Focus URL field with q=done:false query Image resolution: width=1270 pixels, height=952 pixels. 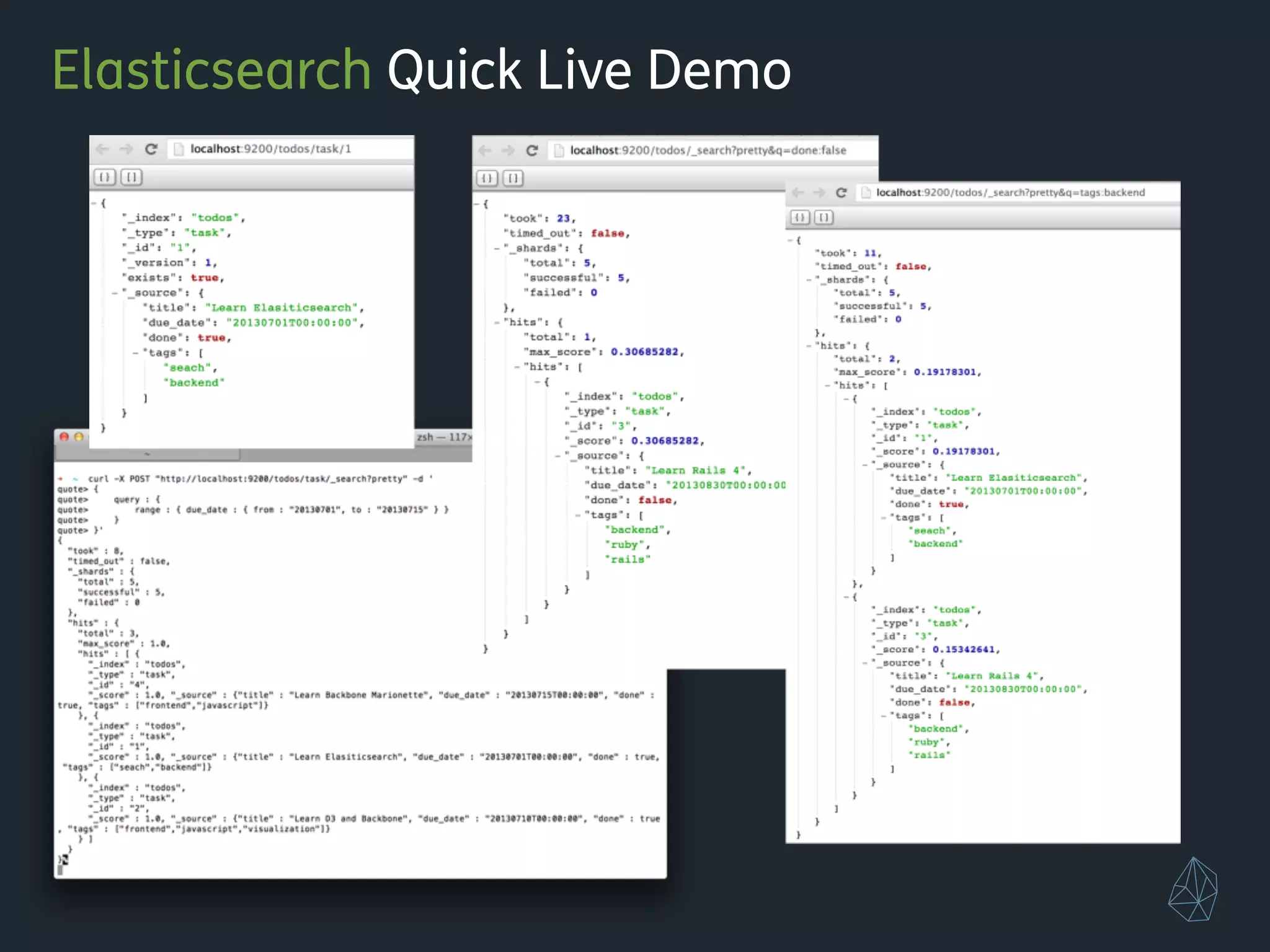(707, 151)
